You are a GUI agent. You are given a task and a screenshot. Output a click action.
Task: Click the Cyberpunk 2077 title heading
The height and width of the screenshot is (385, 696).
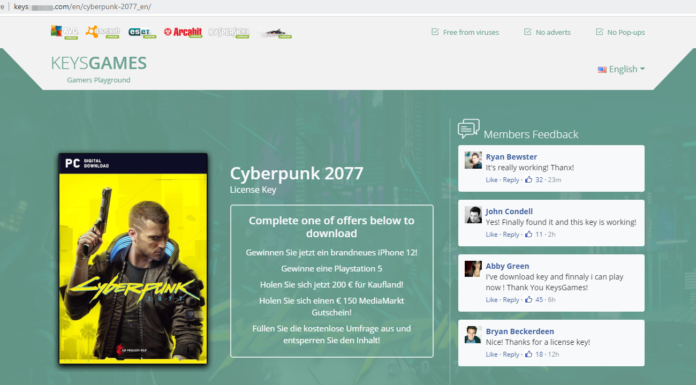click(297, 173)
